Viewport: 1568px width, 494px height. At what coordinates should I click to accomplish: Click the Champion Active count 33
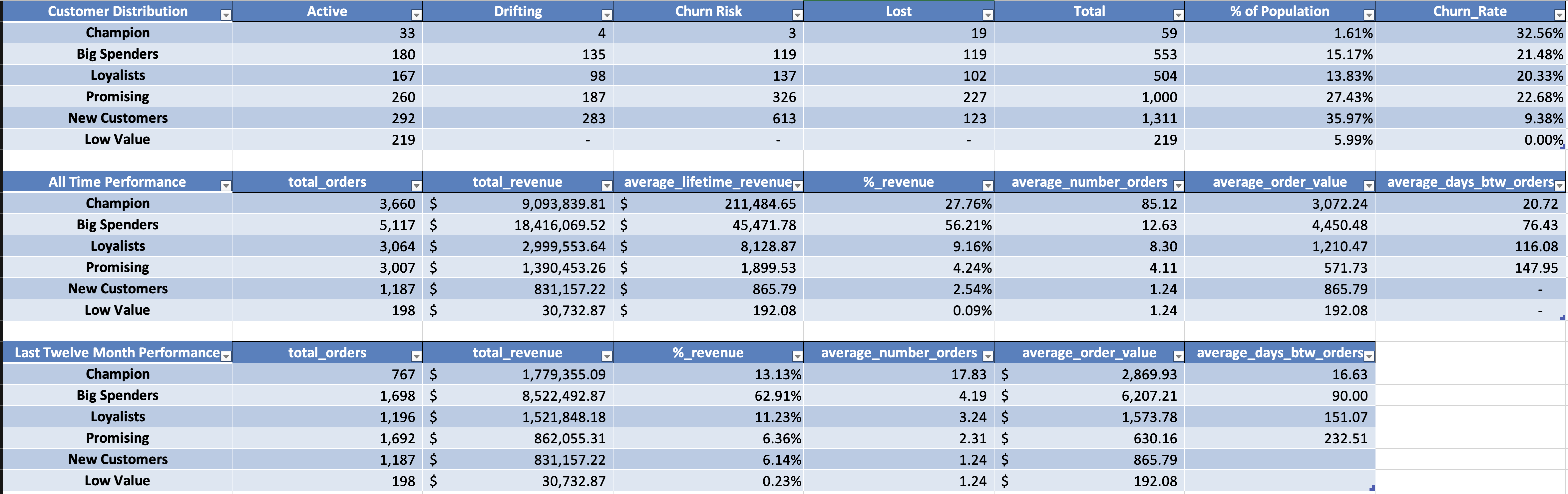tap(327, 33)
